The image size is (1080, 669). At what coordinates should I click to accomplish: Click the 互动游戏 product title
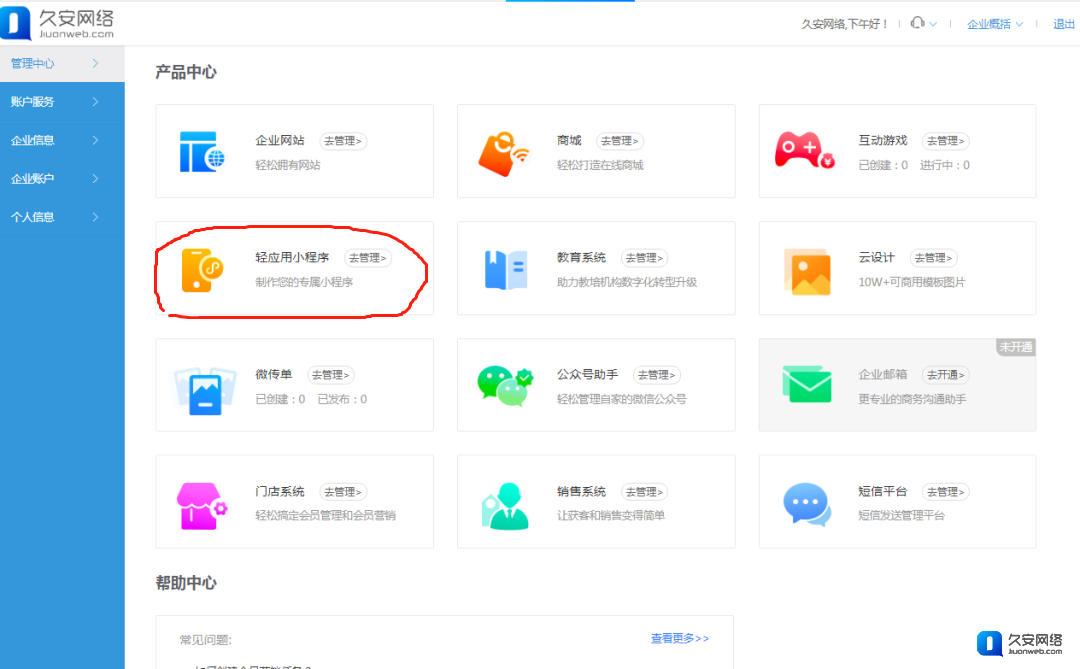click(x=883, y=141)
